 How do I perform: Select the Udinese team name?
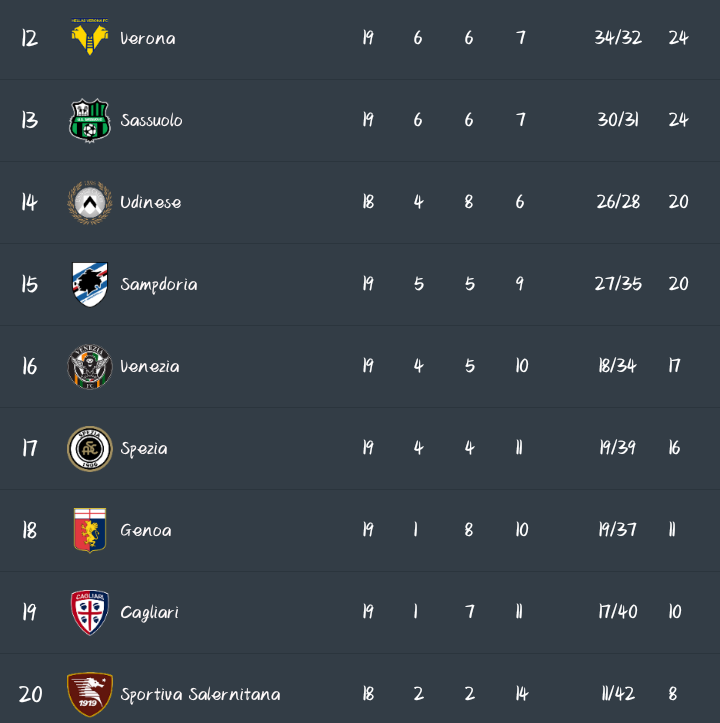coord(151,203)
